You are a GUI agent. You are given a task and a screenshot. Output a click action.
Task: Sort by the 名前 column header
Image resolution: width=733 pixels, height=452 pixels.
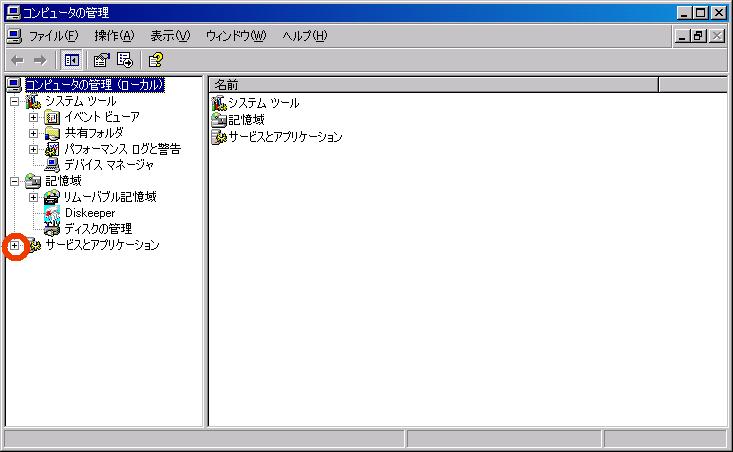tap(434, 85)
